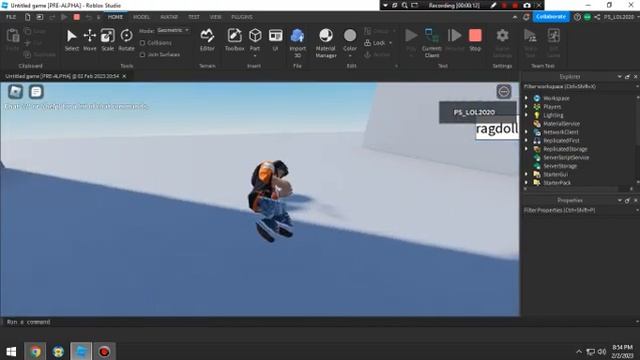Expand the Lighting tree node
Viewport: 640px width, 360px height.
pos(526,115)
